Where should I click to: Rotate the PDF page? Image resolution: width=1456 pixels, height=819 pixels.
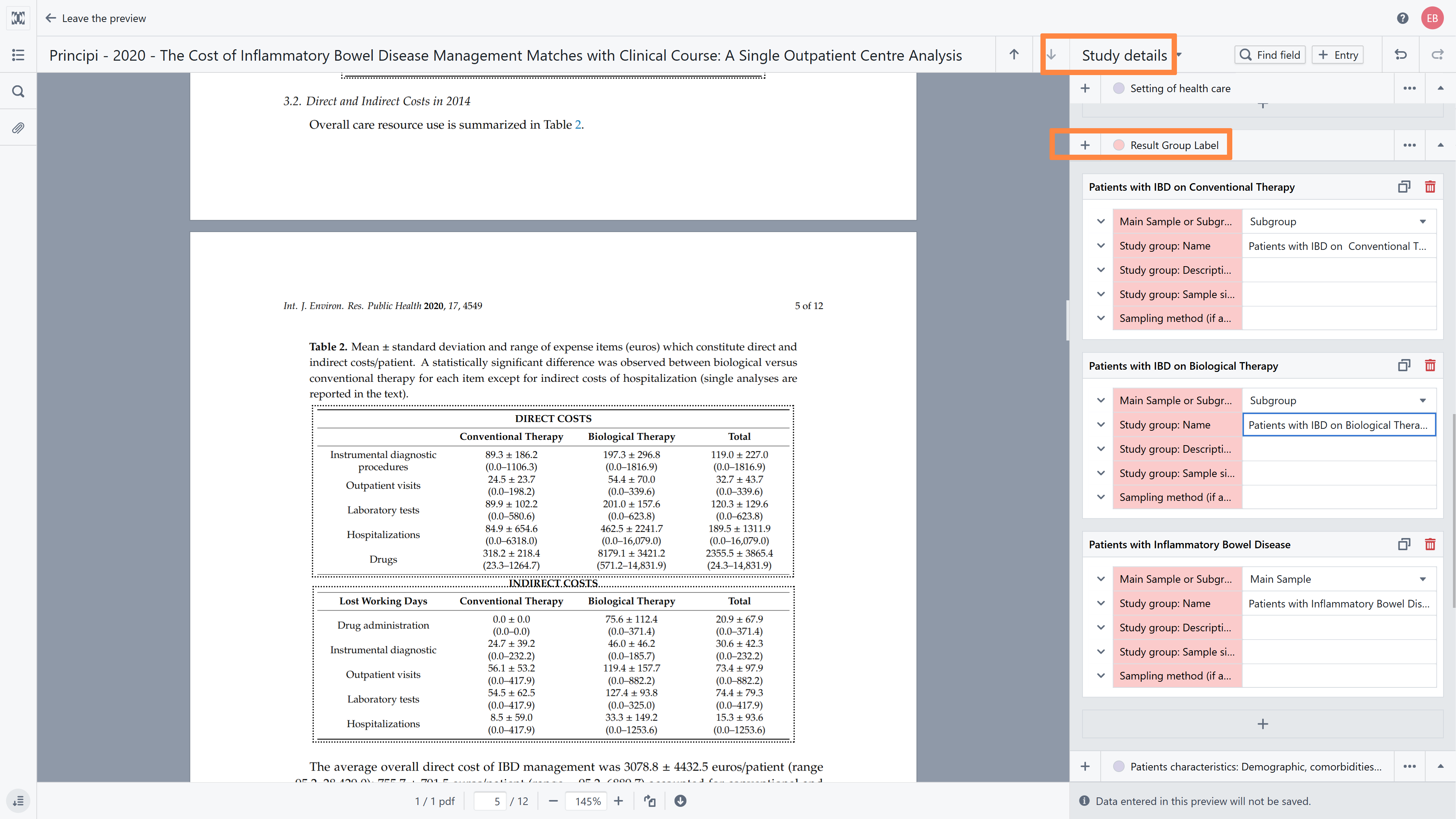(650, 801)
